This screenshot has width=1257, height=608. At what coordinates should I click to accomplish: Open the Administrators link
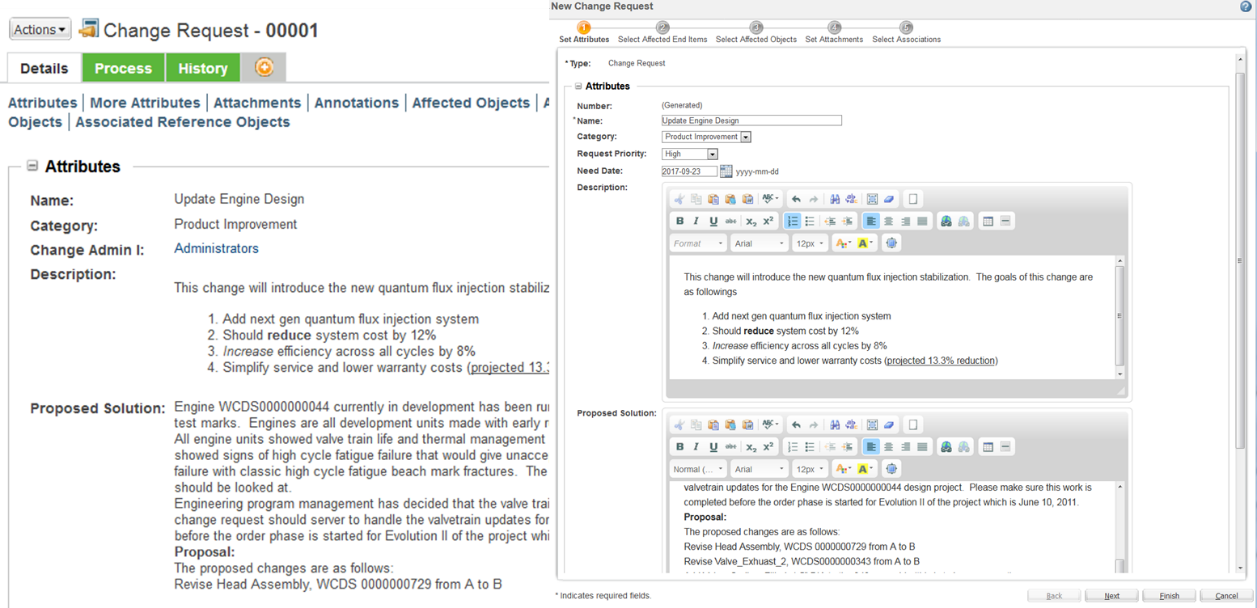[x=216, y=248]
